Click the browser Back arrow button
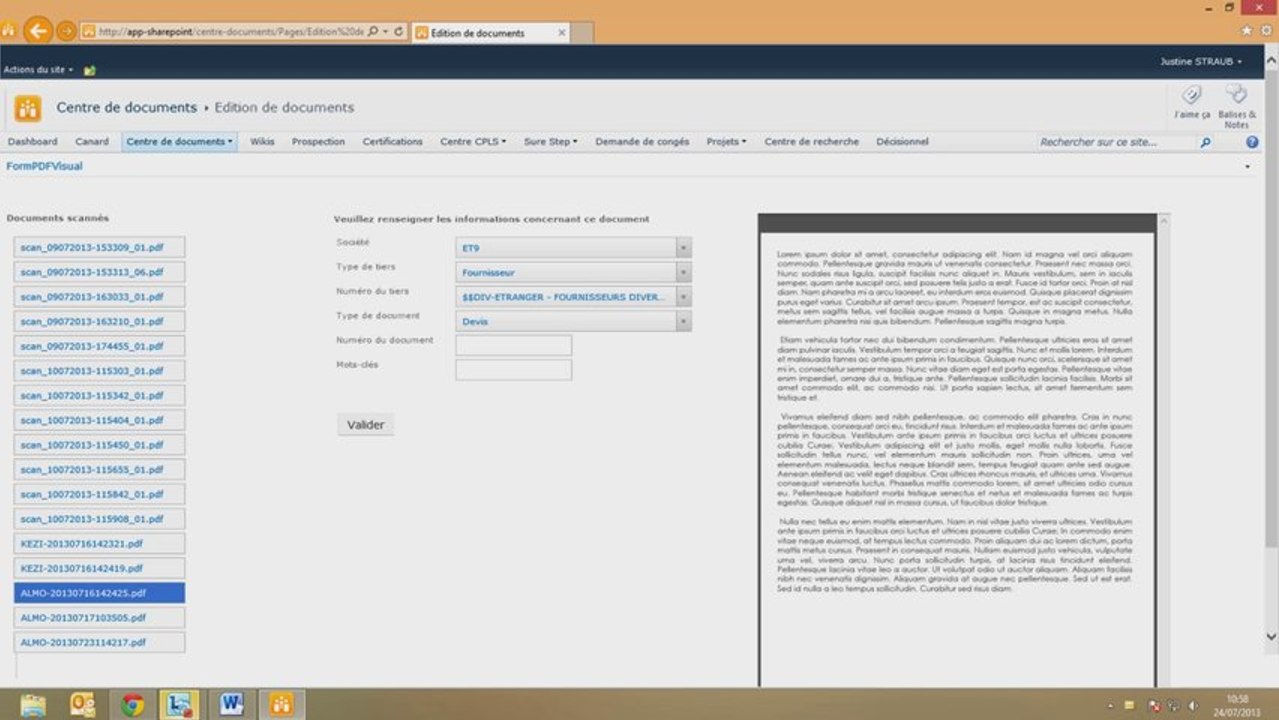The width and height of the screenshot is (1279, 720). 38,31
